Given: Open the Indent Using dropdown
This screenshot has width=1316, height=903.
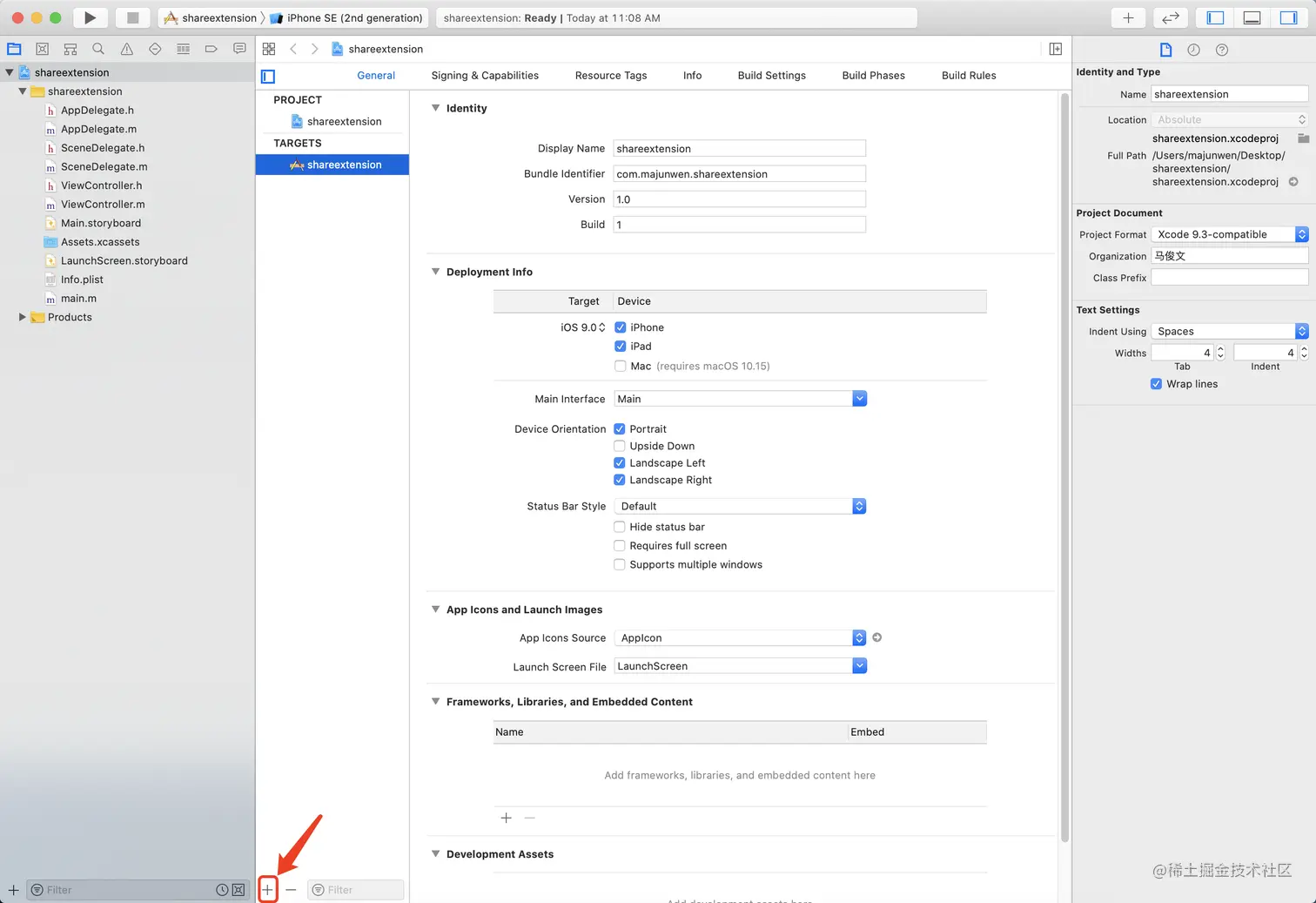Looking at the screenshot, I should (1230, 331).
